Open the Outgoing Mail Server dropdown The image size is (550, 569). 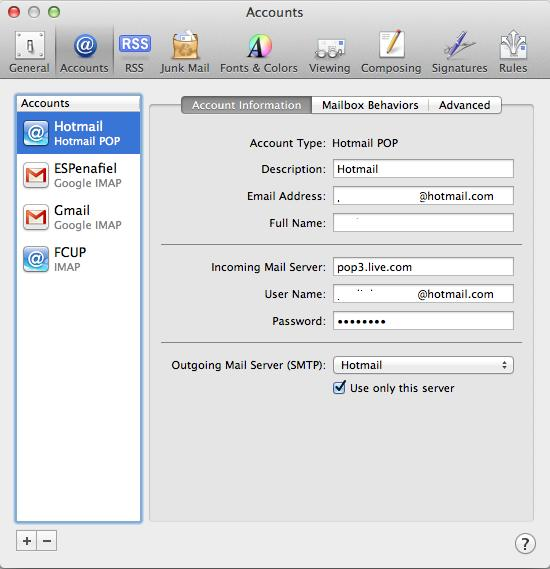tap(423, 365)
